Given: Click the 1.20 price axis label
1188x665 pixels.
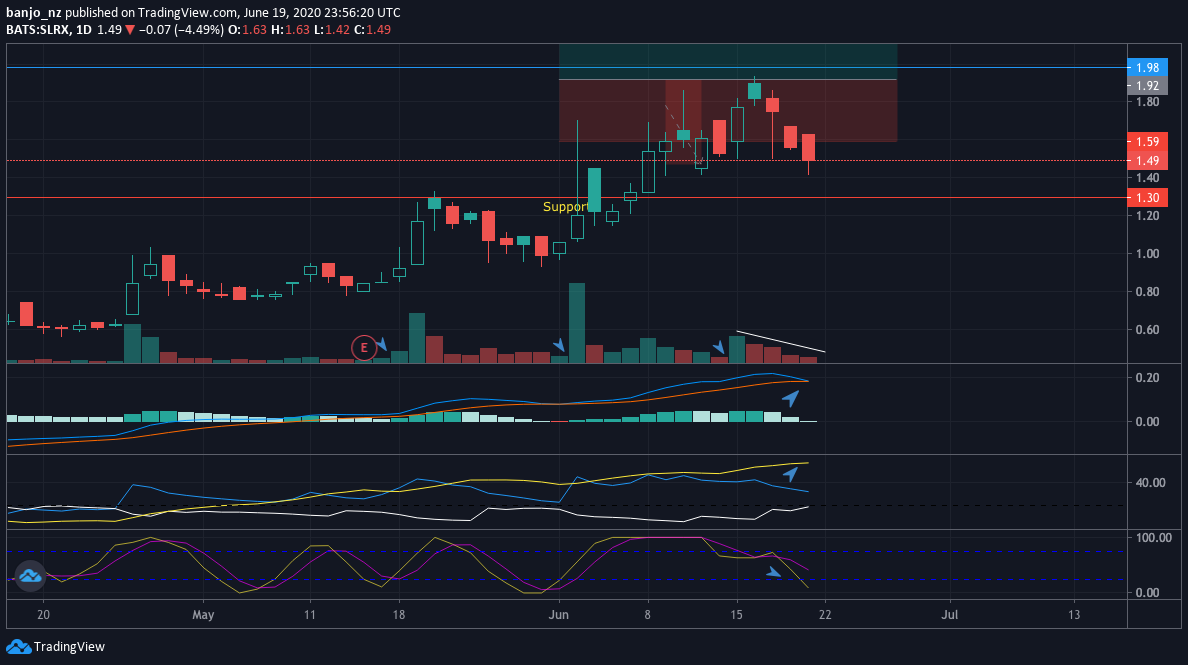Looking at the screenshot, I should (1147, 216).
